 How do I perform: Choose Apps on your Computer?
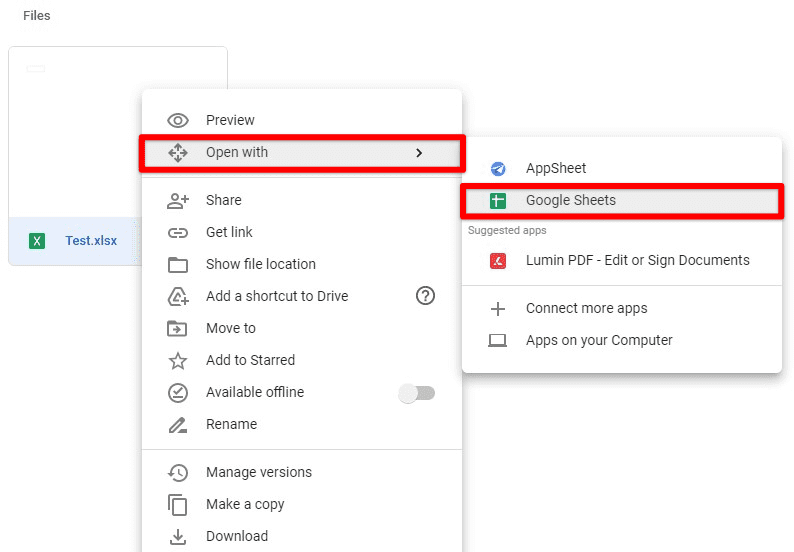pyautogui.click(x=622, y=341)
